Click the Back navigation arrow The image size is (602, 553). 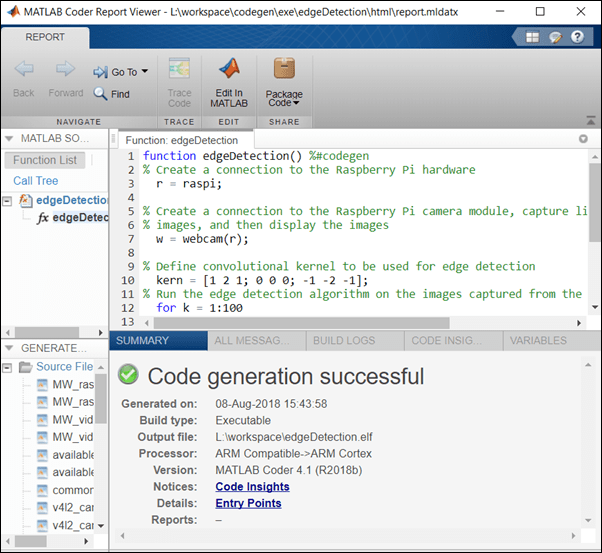click(x=23, y=70)
